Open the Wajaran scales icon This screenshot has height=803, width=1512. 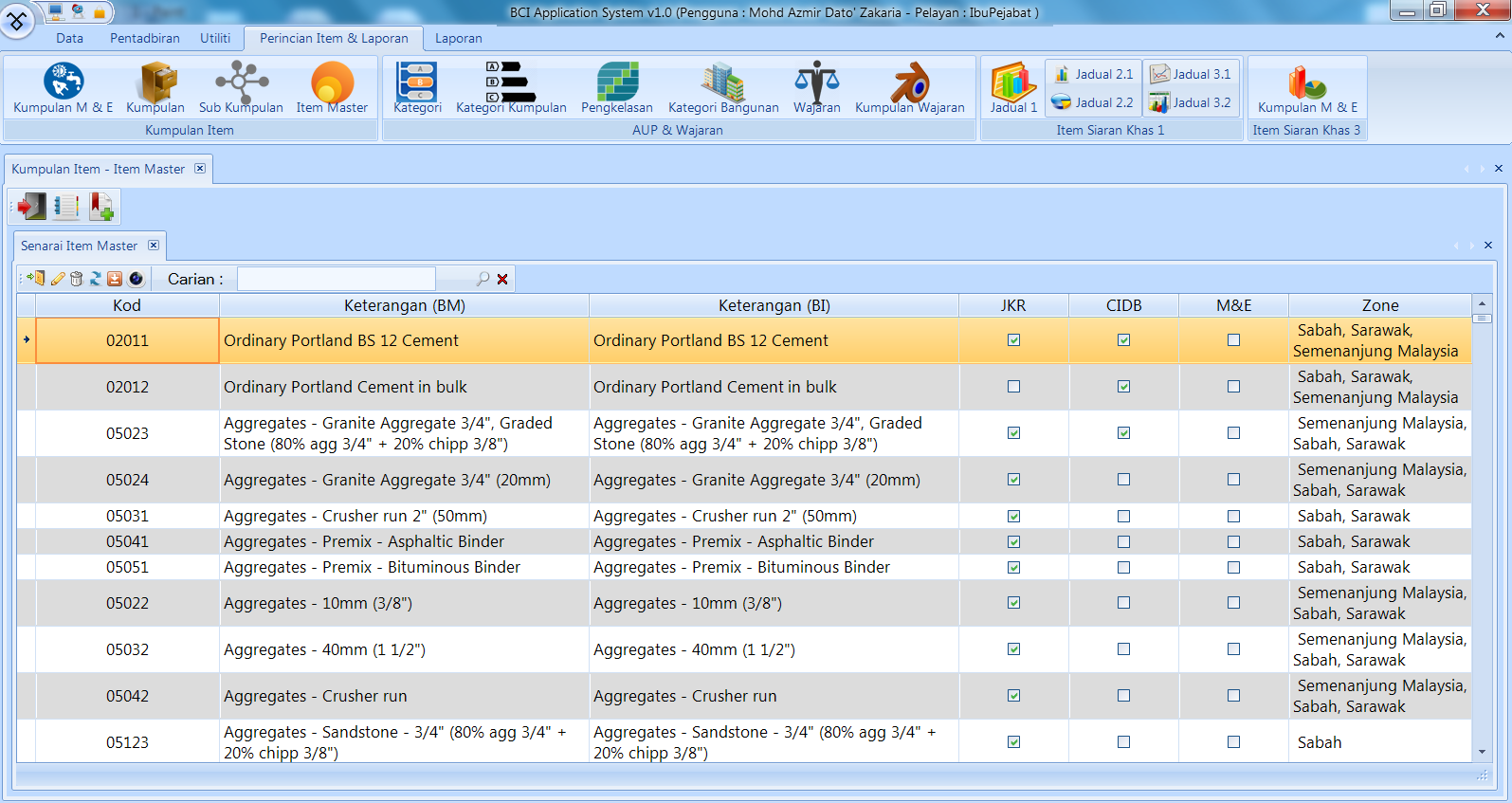816,88
